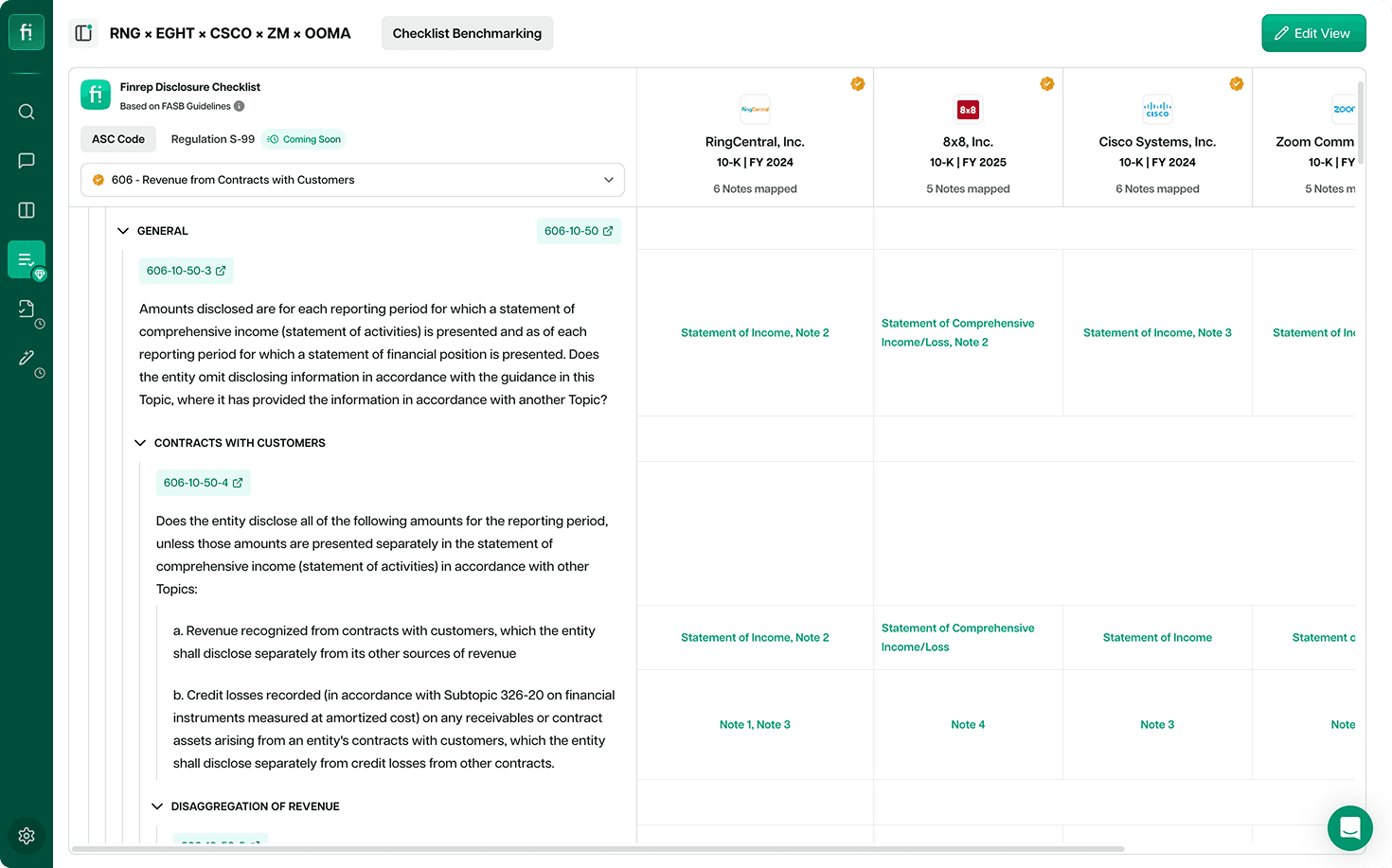Click the Cisco company logo

(1157, 109)
